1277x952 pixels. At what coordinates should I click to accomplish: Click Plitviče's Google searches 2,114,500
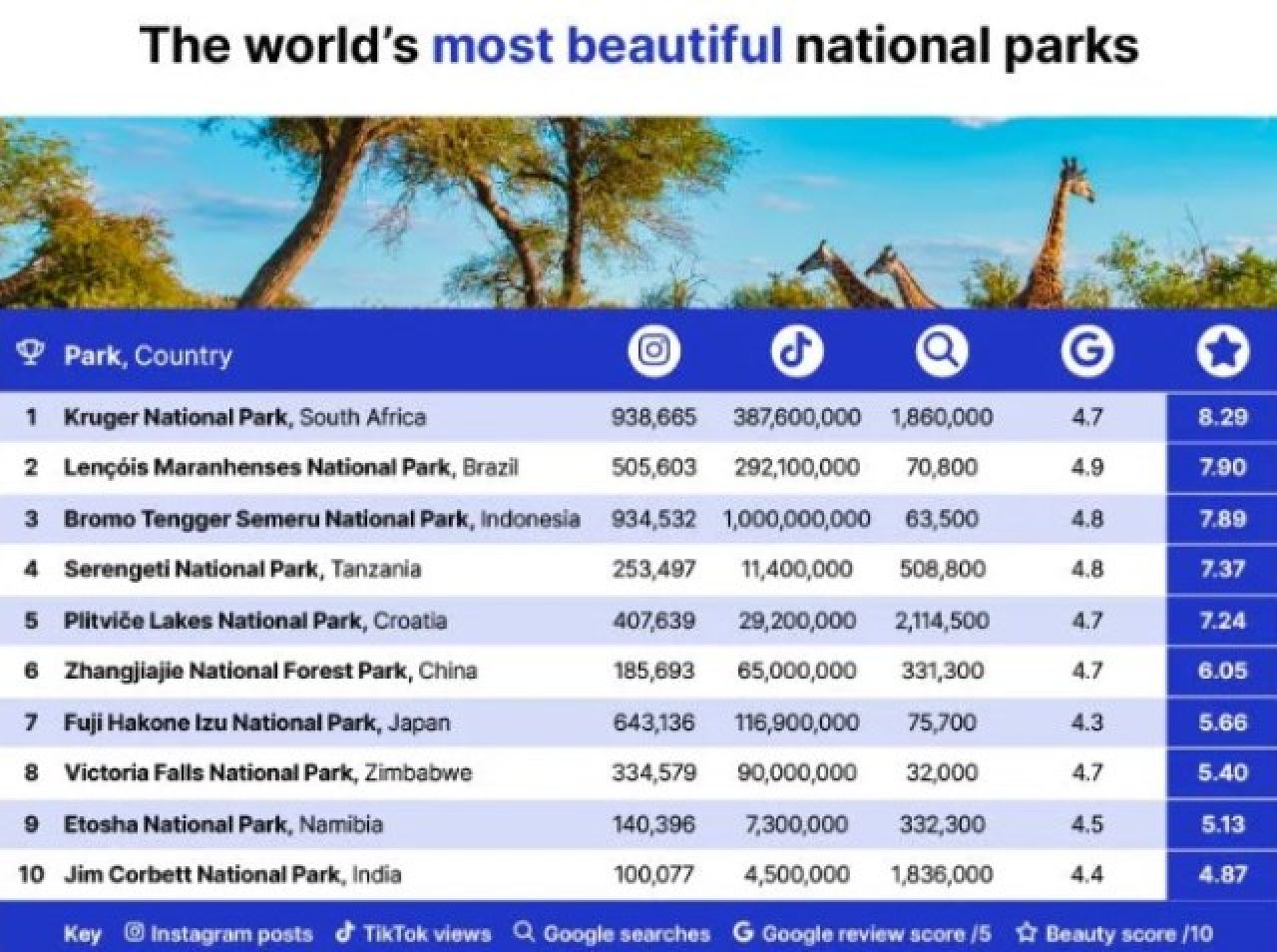click(942, 621)
